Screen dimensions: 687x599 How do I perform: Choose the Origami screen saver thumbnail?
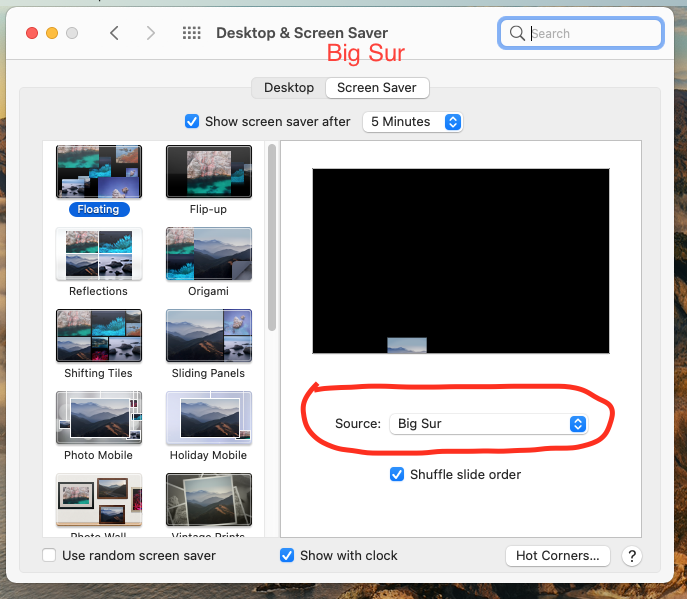click(209, 254)
